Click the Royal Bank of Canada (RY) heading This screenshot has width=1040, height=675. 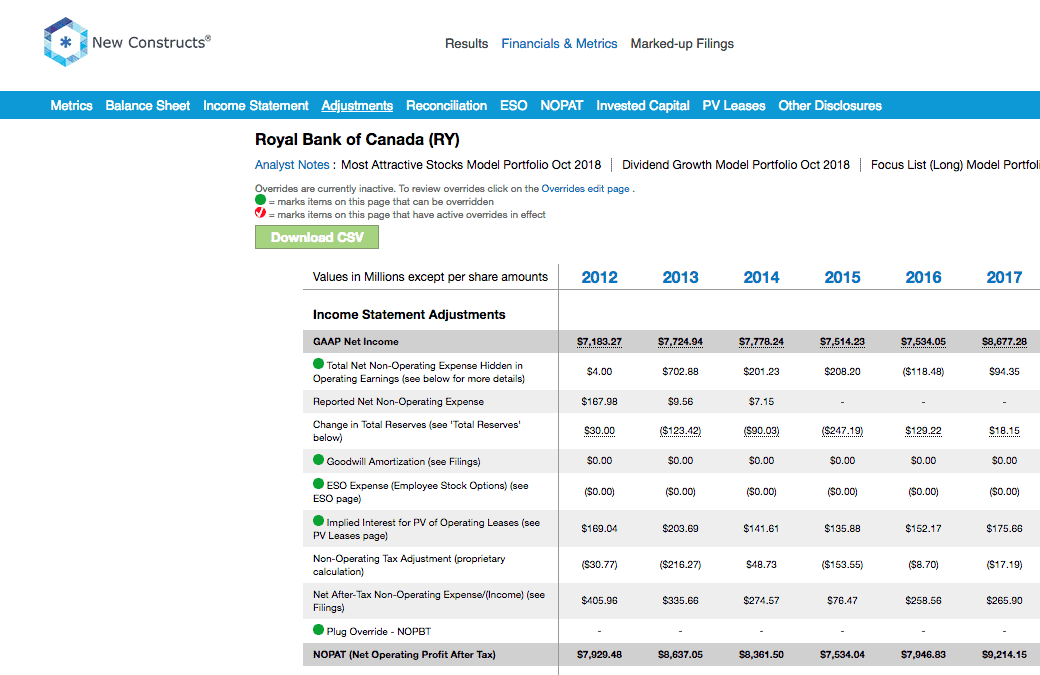(357, 140)
